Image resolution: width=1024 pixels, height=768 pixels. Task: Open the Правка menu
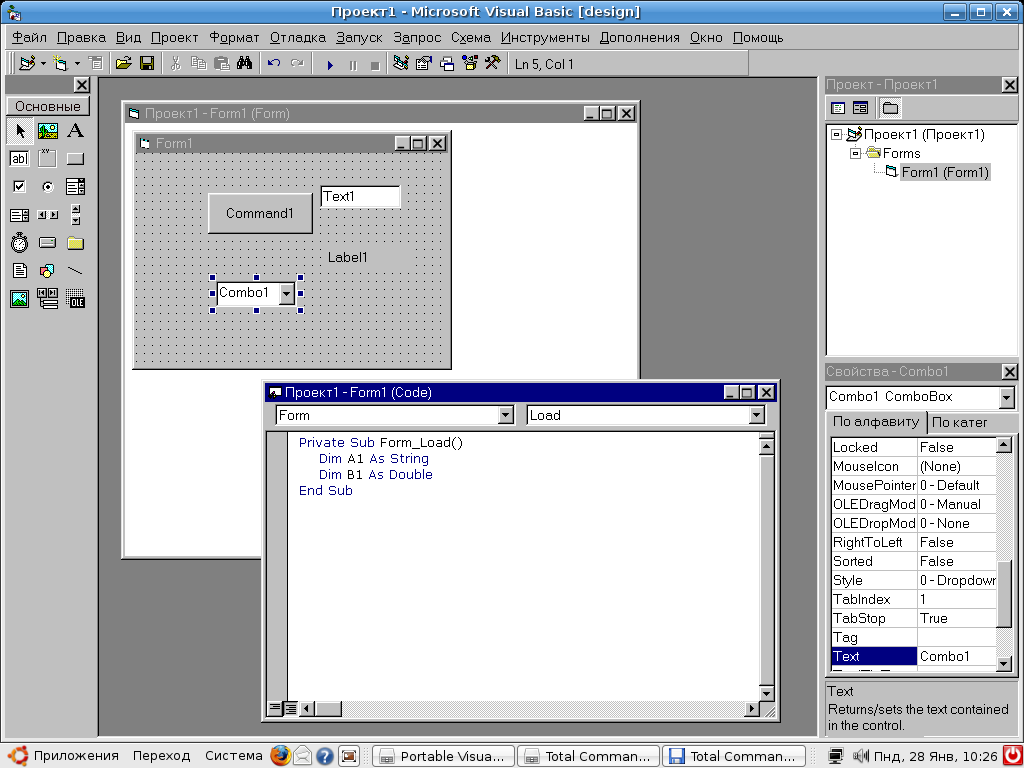[81, 38]
